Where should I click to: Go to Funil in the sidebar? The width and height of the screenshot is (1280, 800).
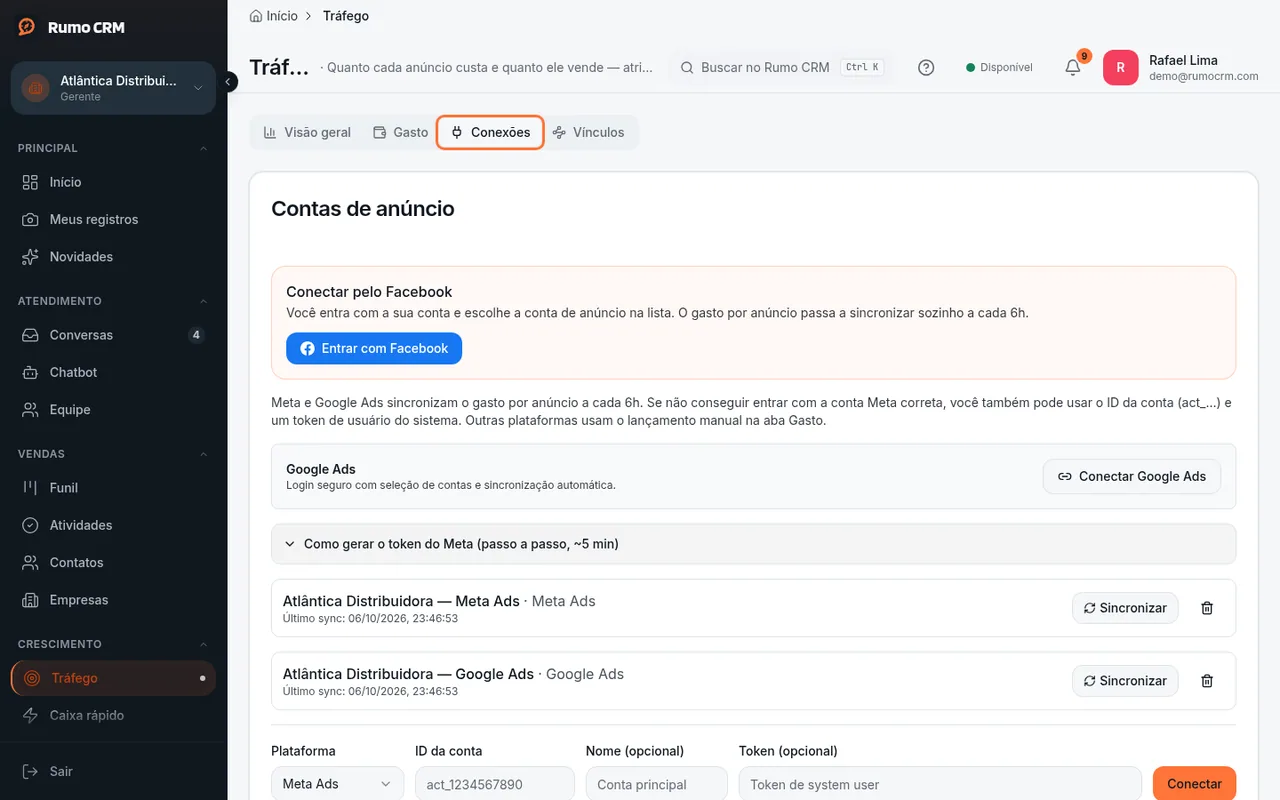113,488
